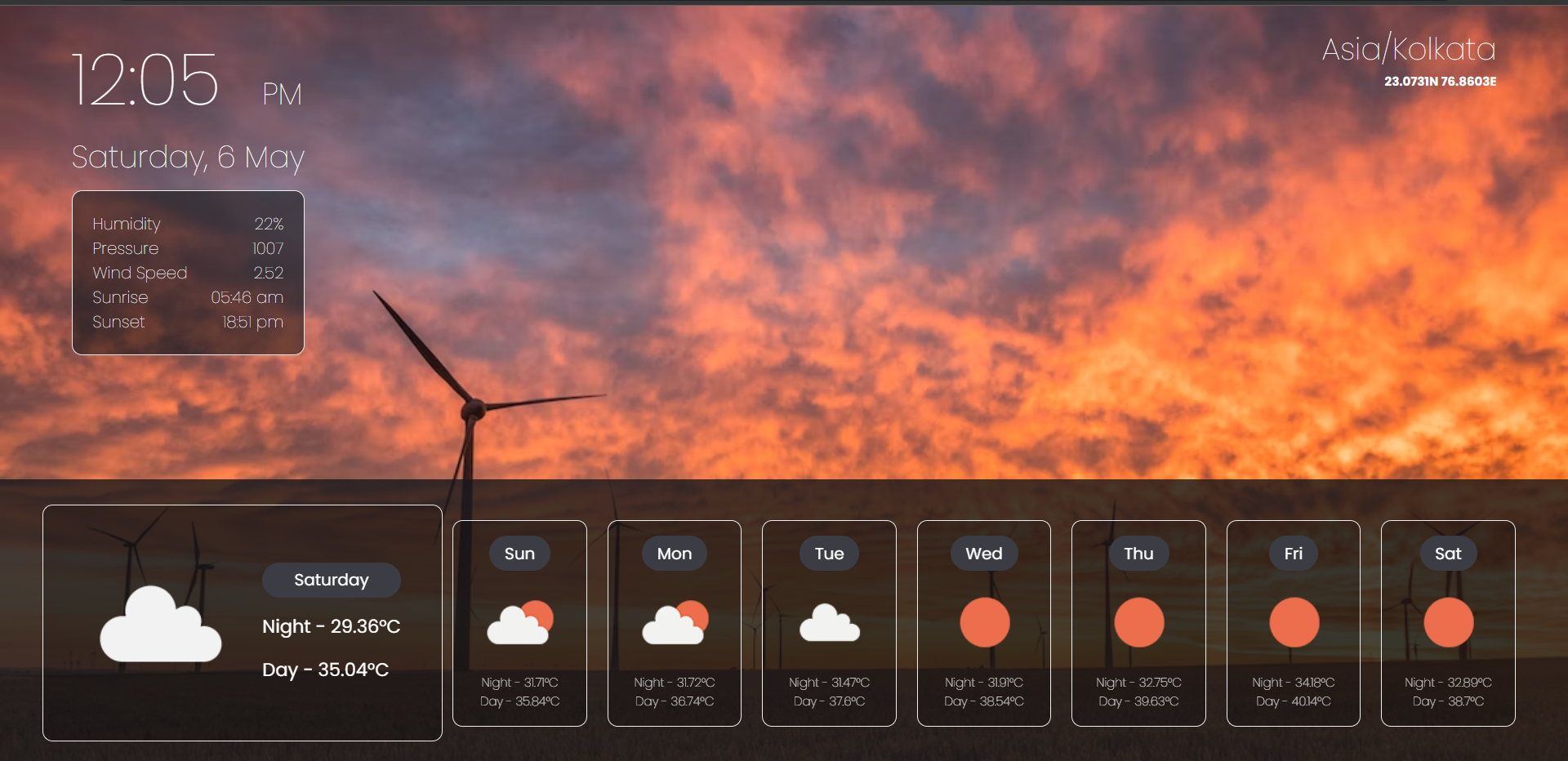Viewport: 1568px width, 761px height.
Task: Click the Asia/Kolkata timezone heading
Action: (x=1409, y=49)
